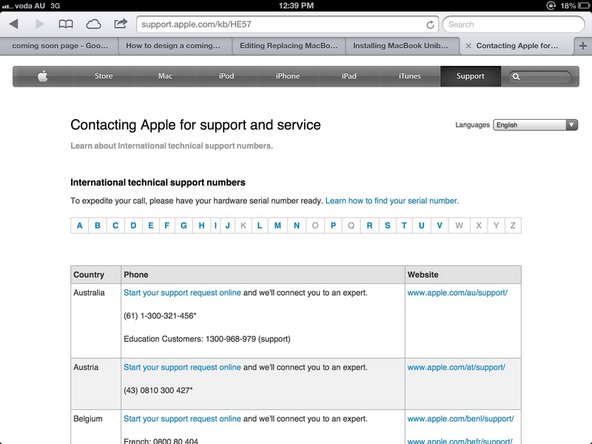Click the Website column header
Viewport: 592px width, 444px height.
tap(463, 275)
